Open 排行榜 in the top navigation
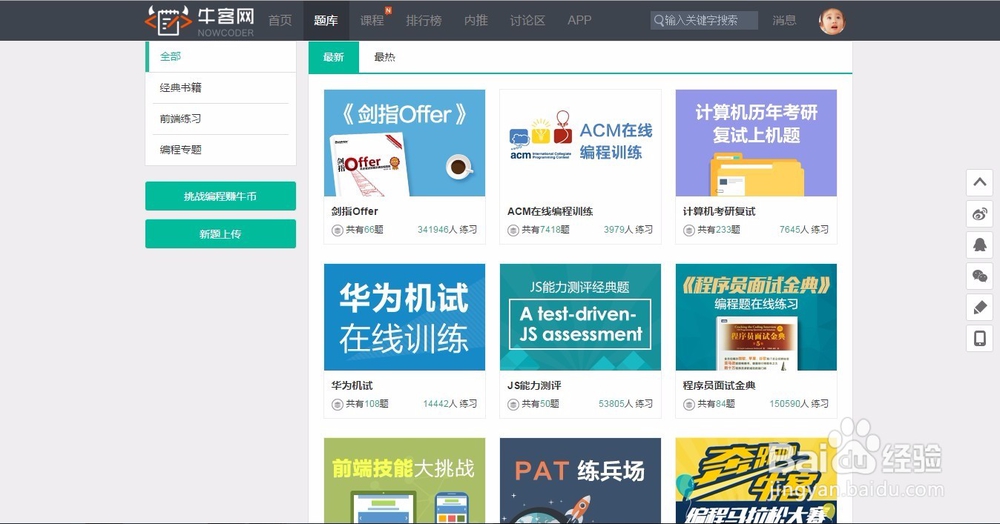Viewport: 1000px width, 524px height. tap(423, 20)
